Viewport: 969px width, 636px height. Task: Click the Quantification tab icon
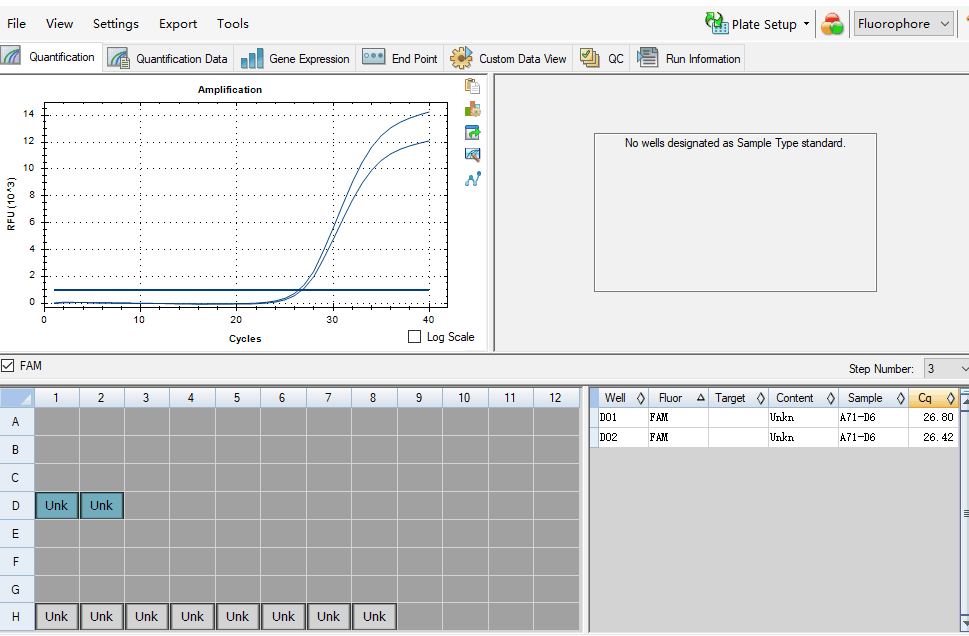pyautogui.click(x=12, y=56)
